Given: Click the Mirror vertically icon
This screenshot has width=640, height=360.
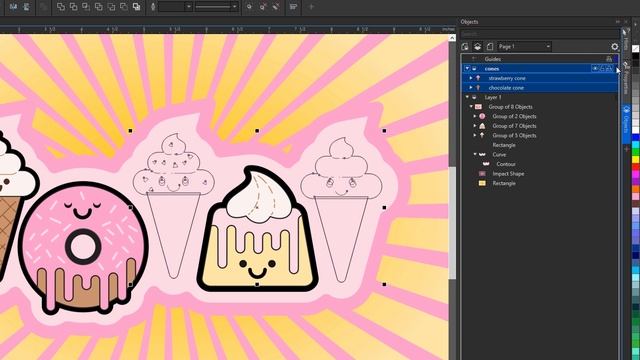Looking at the screenshot, I should point(27,7).
